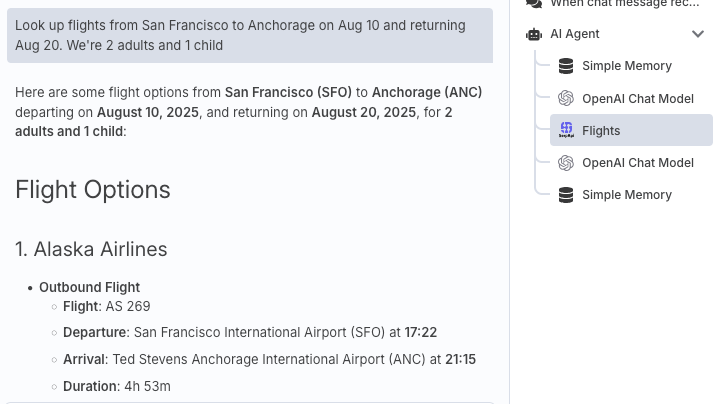The width and height of the screenshot is (716, 404).
Task: Click the bottom Simple Memory database icon
Action: tap(566, 195)
